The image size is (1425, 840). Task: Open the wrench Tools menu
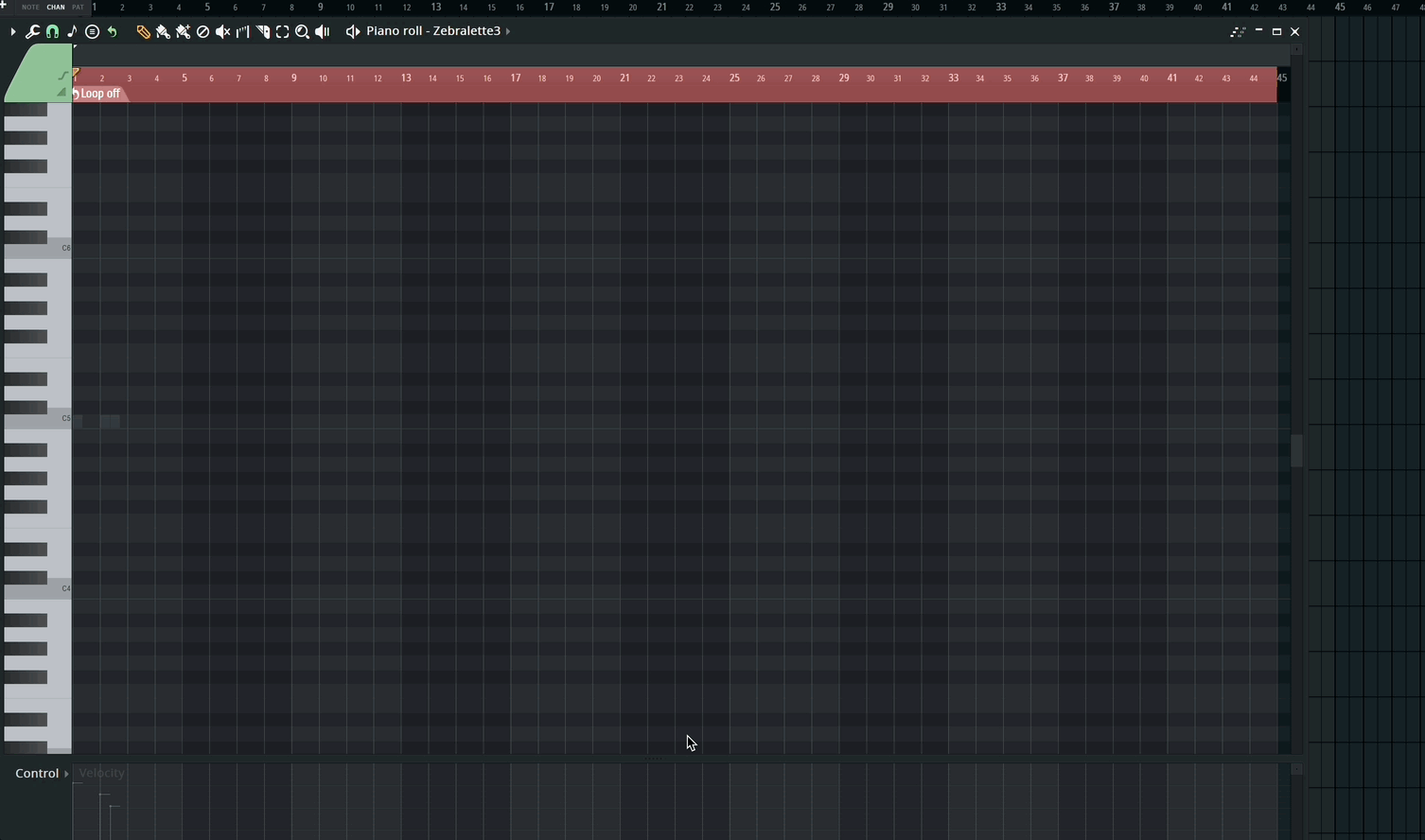coord(32,32)
